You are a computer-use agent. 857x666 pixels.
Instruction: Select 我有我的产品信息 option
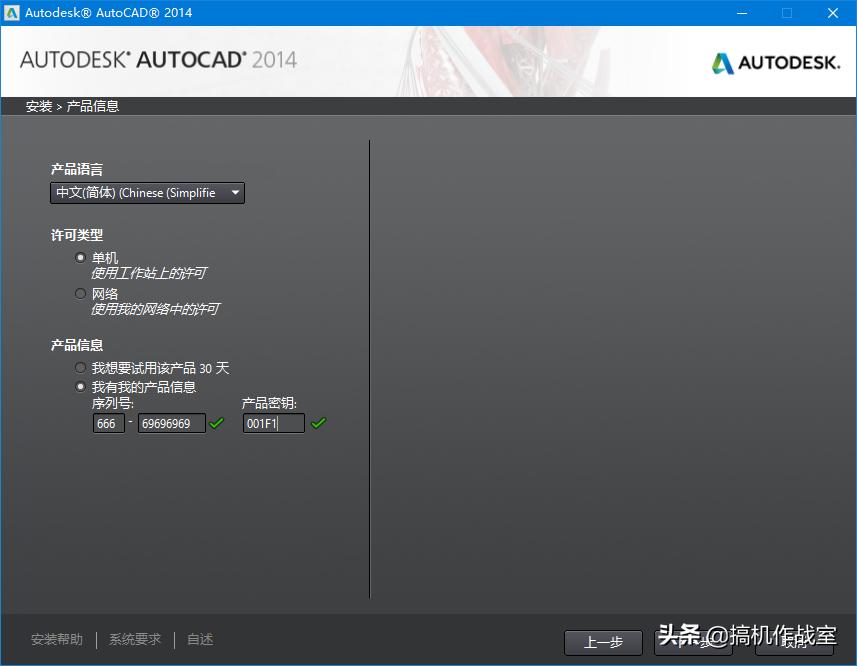pyautogui.click(x=80, y=386)
